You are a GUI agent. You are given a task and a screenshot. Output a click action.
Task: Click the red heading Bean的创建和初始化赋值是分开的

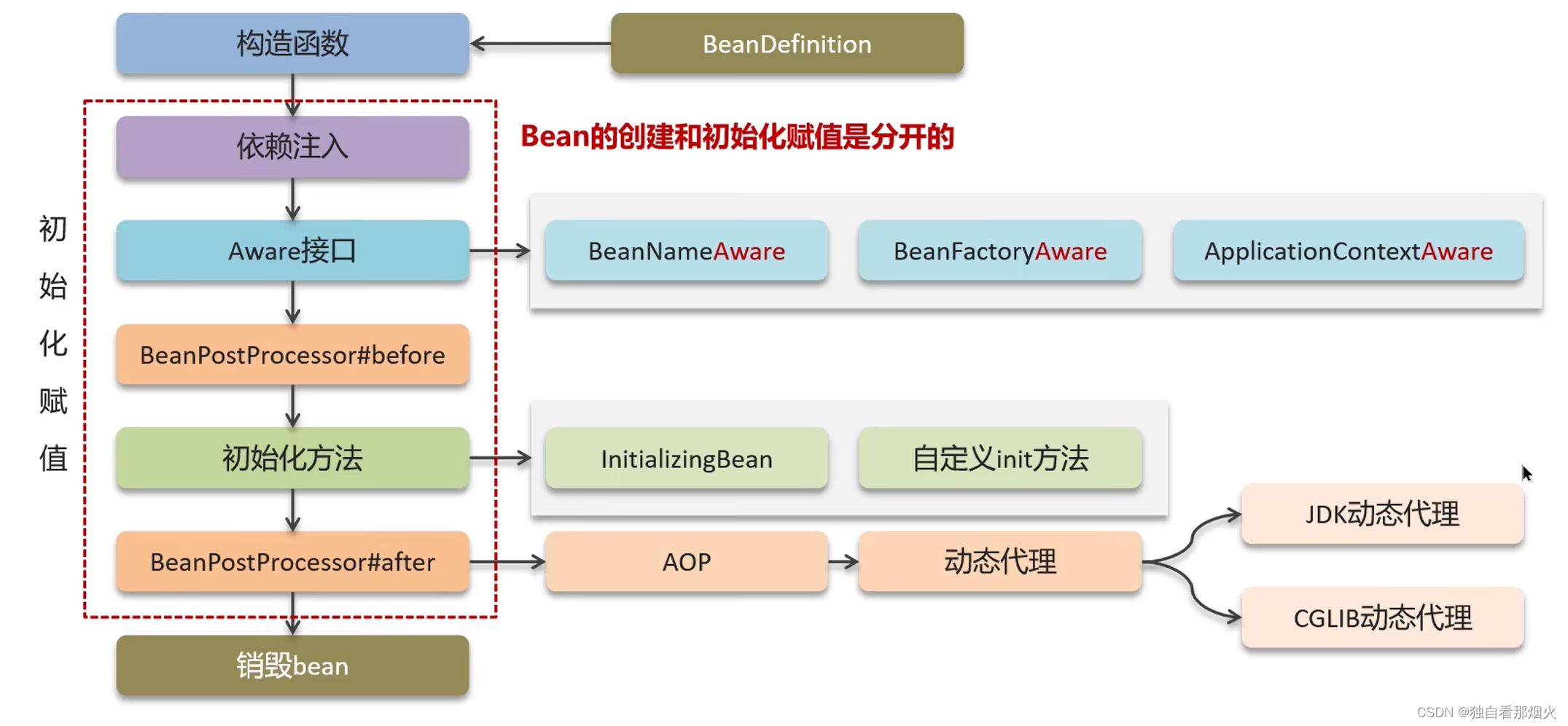coord(737,137)
